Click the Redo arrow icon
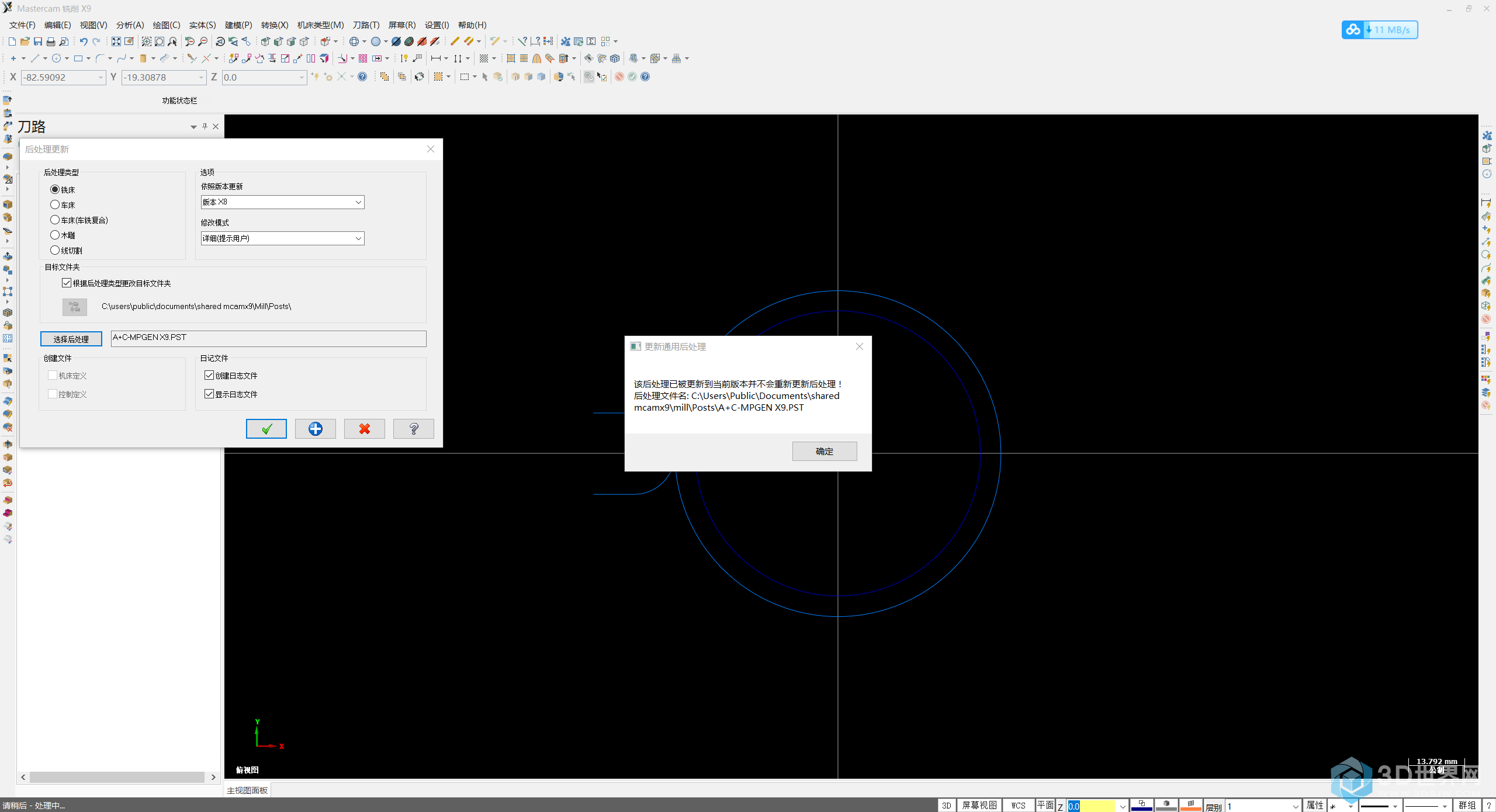Viewport: 1496px width, 812px height. tap(96, 41)
